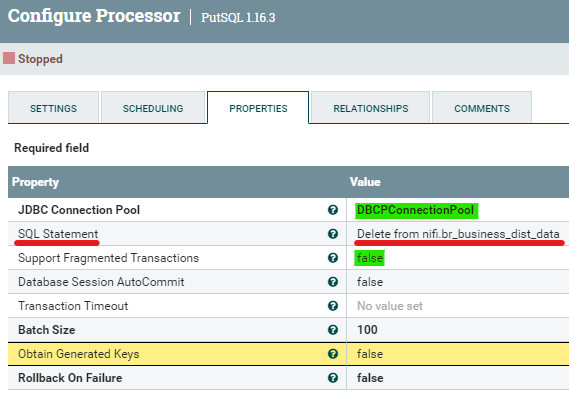Edit the Batch Size value 100
This screenshot has height=393, width=569.
pyautogui.click(x=367, y=329)
